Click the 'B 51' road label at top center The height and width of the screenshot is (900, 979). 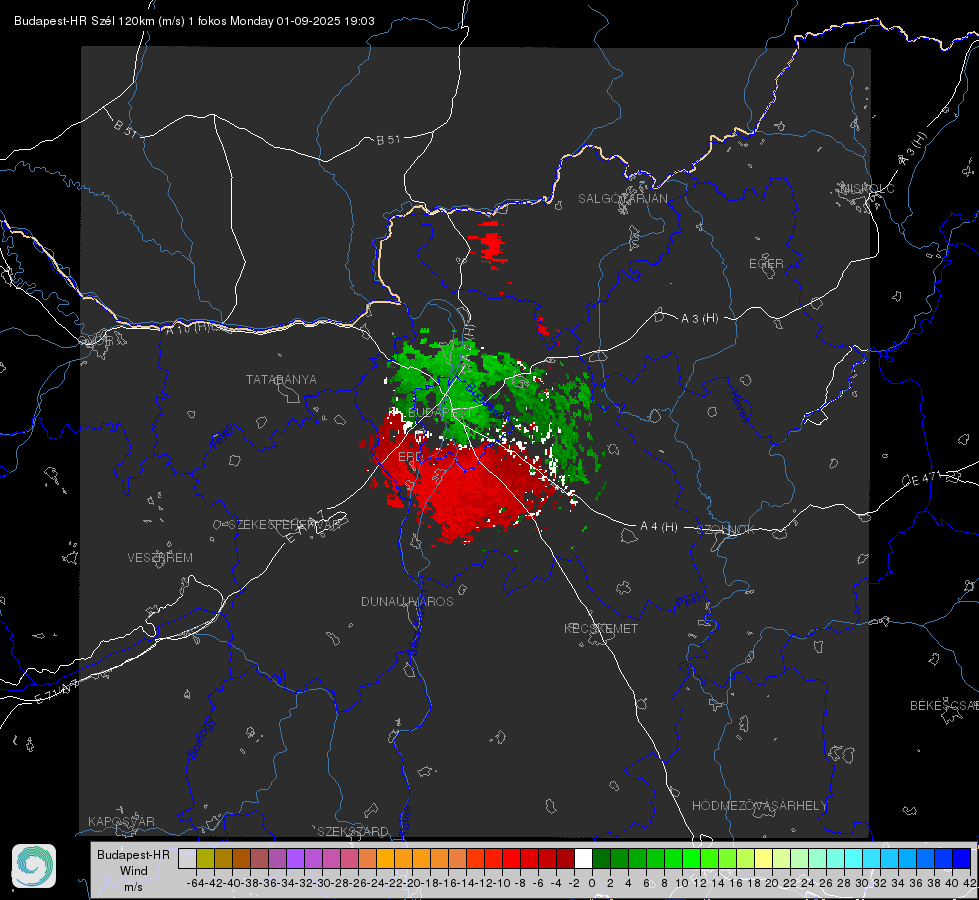point(388,140)
